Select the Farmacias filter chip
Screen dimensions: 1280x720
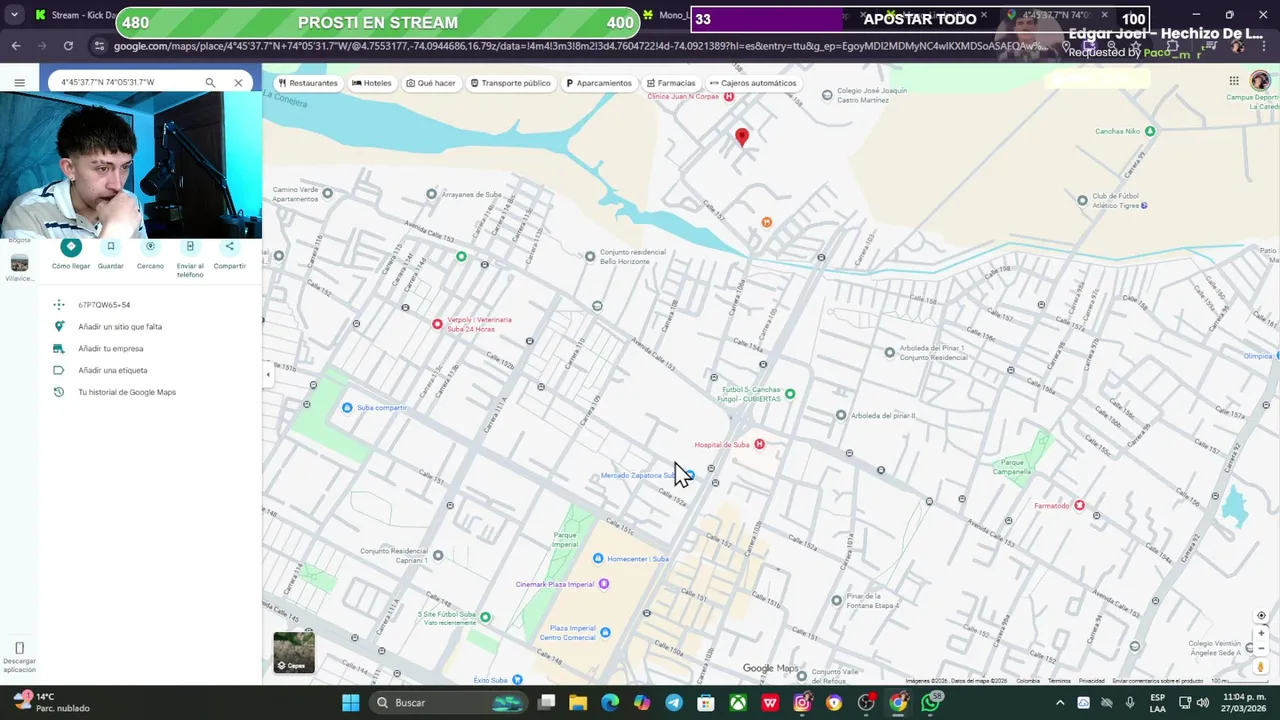point(671,83)
